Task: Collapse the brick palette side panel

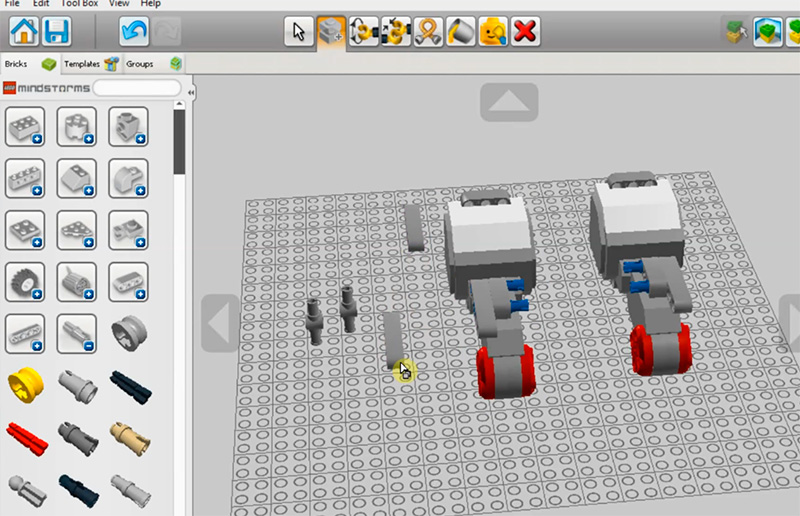Action: coord(190,92)
